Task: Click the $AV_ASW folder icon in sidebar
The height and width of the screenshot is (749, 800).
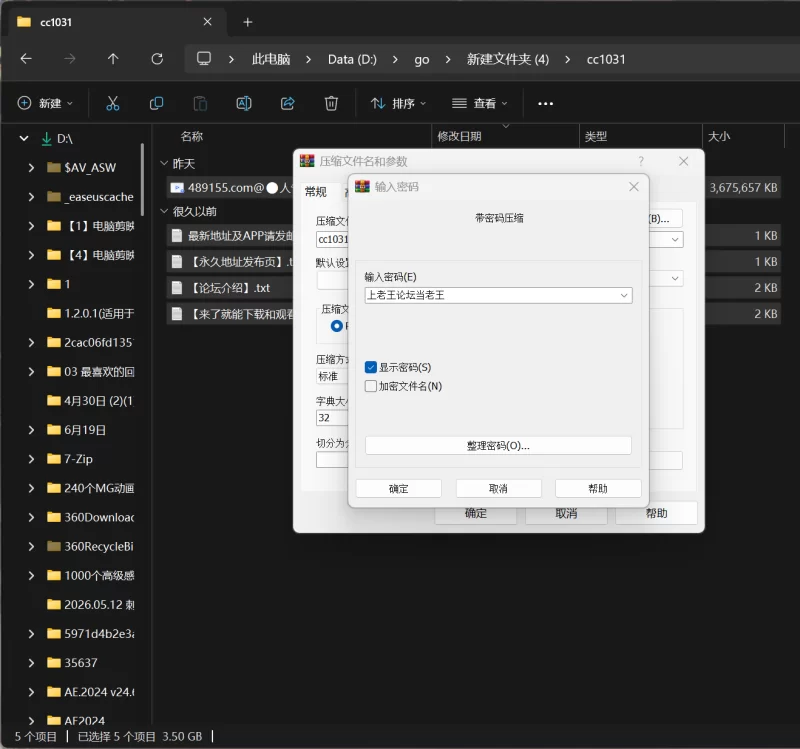Action: pos(54,167)
